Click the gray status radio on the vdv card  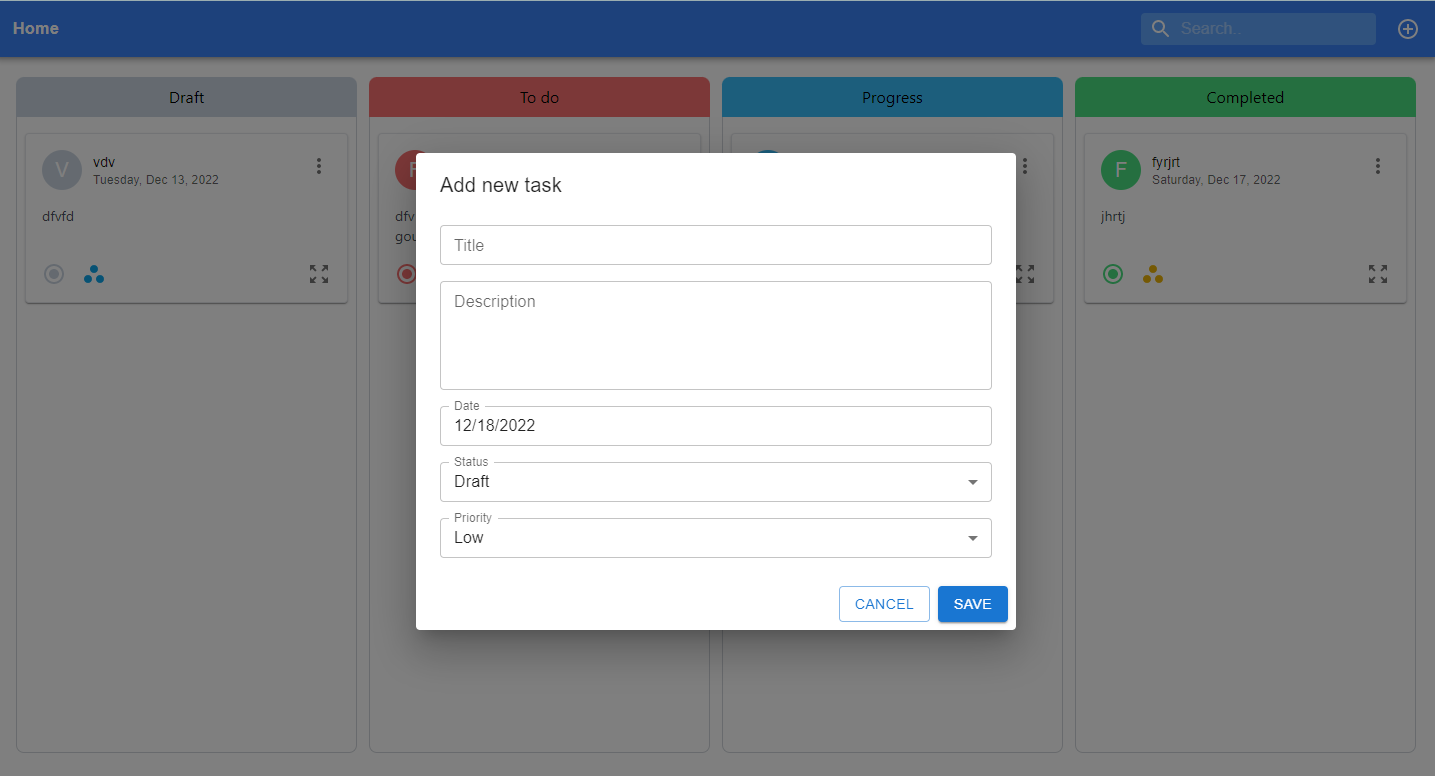point(53,273)
